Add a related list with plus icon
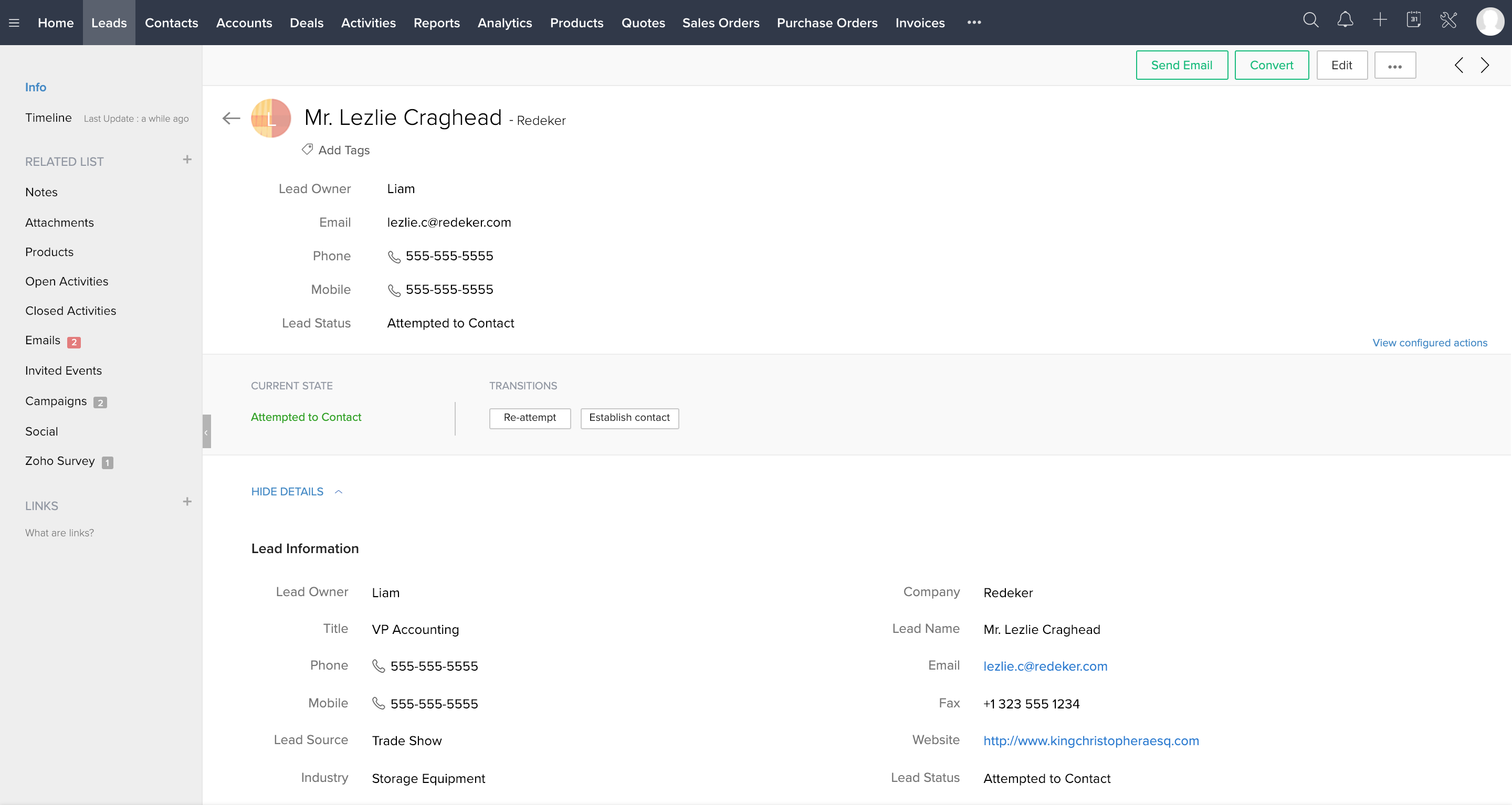This screenshot has width=1512, height=805. [x=187, y=160]
